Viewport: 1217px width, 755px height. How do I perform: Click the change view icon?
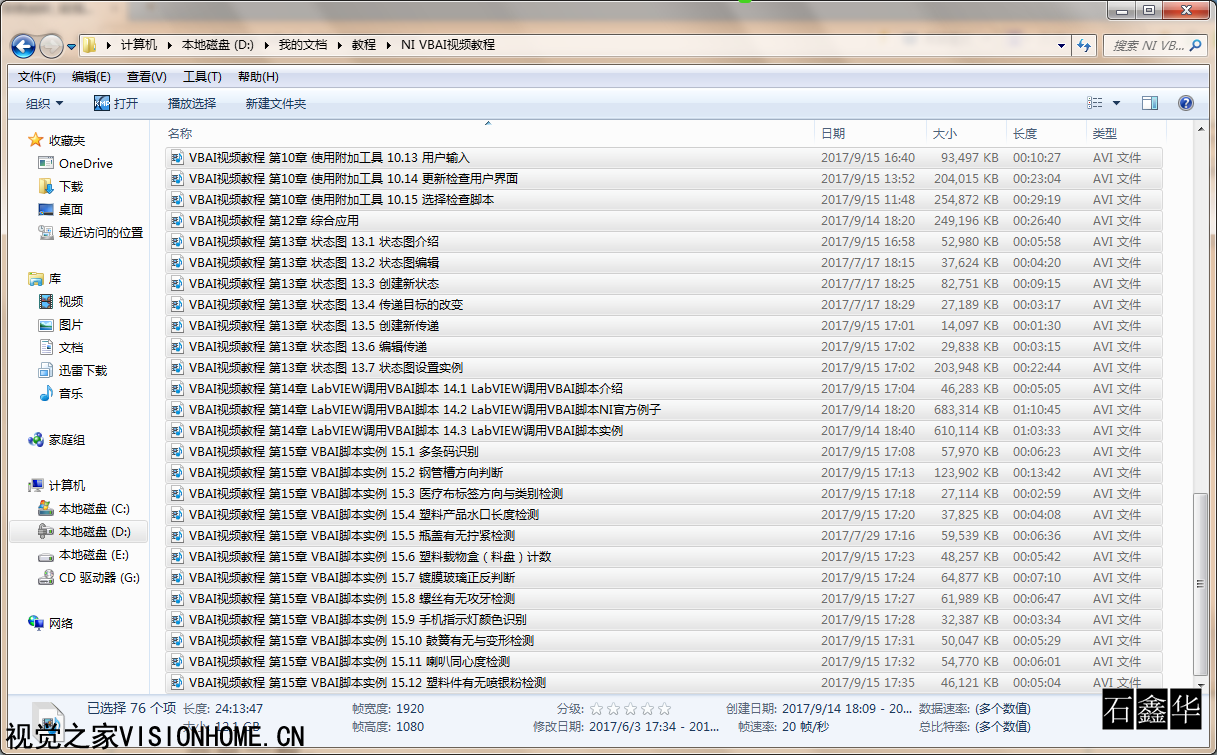1095,103
